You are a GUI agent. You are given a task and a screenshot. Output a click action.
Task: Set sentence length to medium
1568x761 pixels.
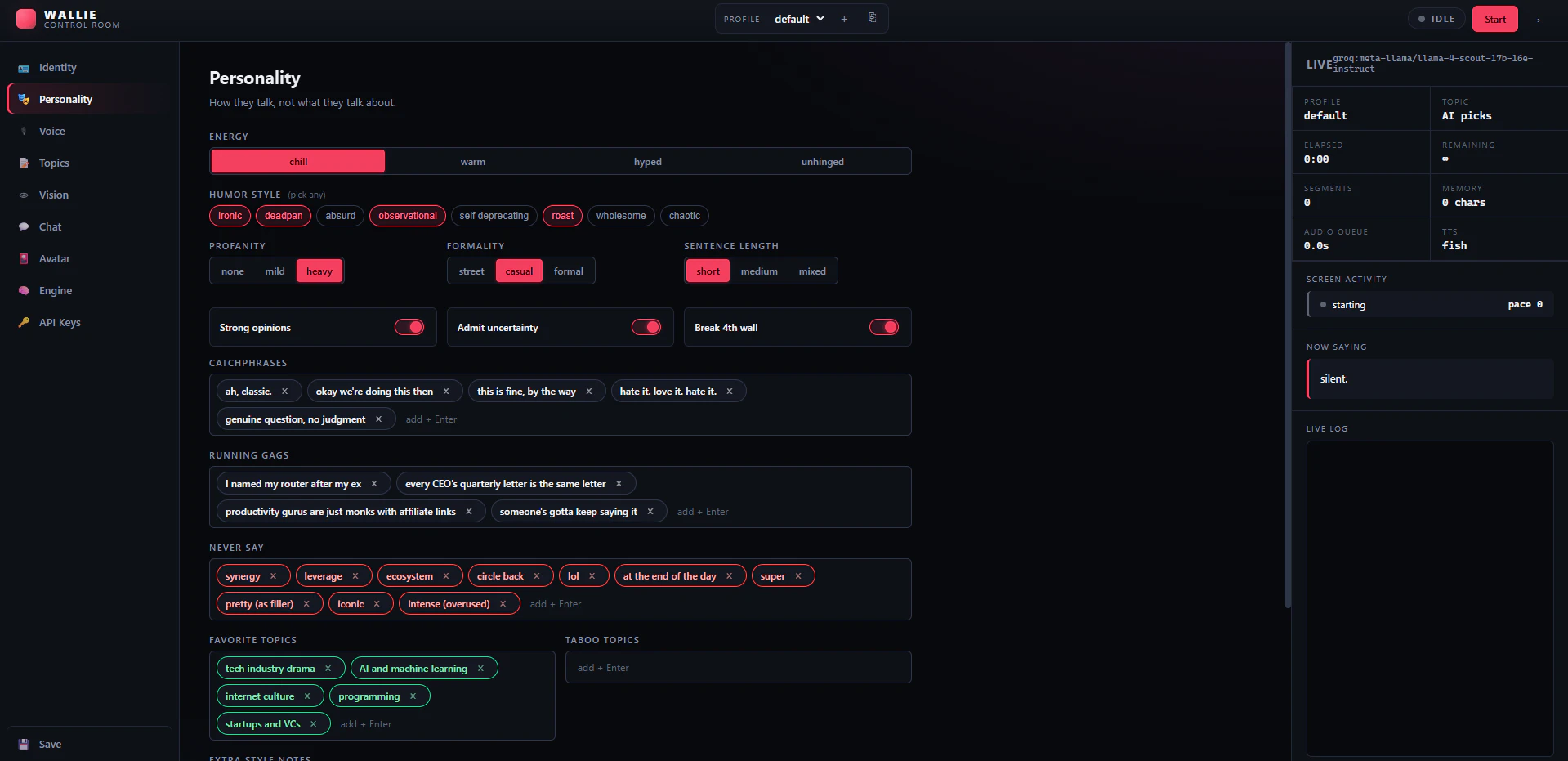pos(759,271)
